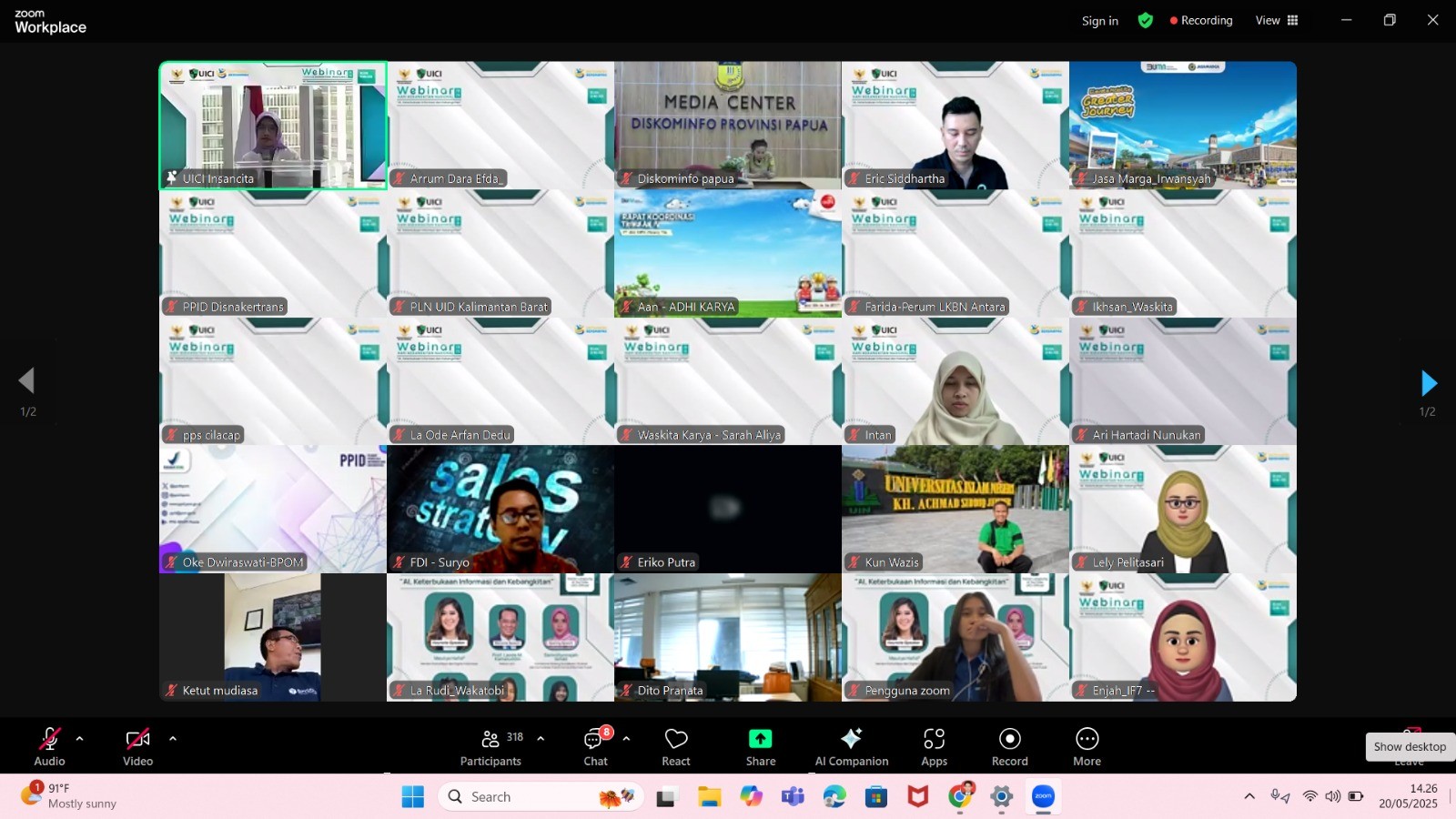
Task: Open Wi-Fi network settings in tray
Action: coord(1309,796)
